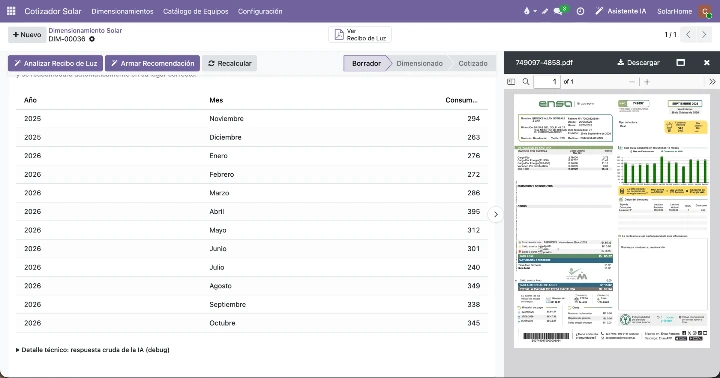
Task: Click the Enero row cell
Action: [x=219, y=156]
